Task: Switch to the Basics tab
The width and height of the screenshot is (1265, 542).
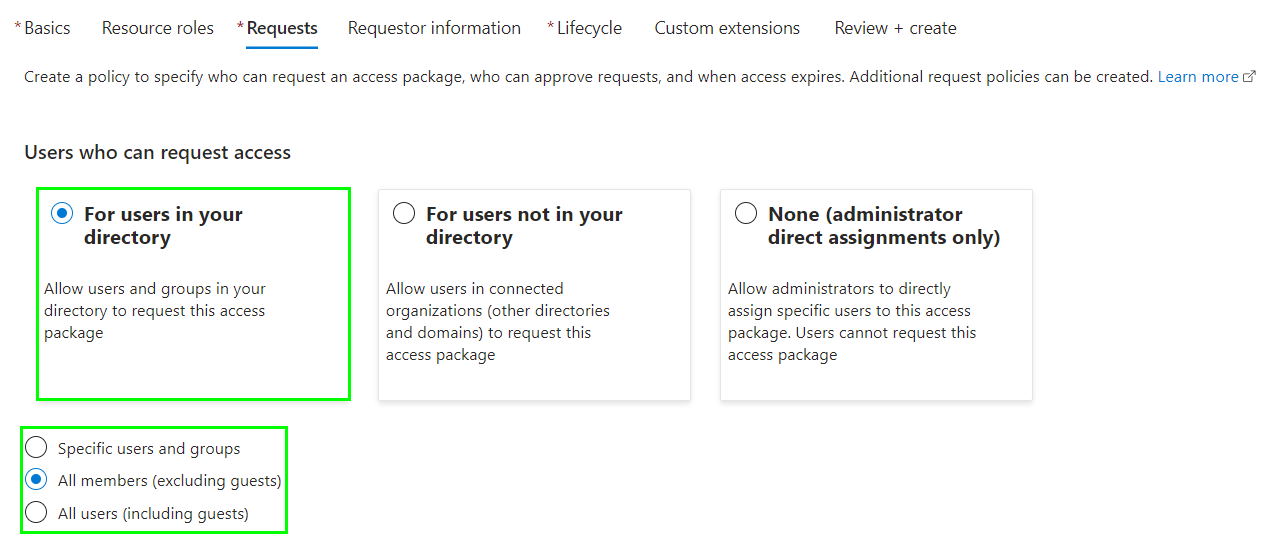Action: tap(46, 28)
